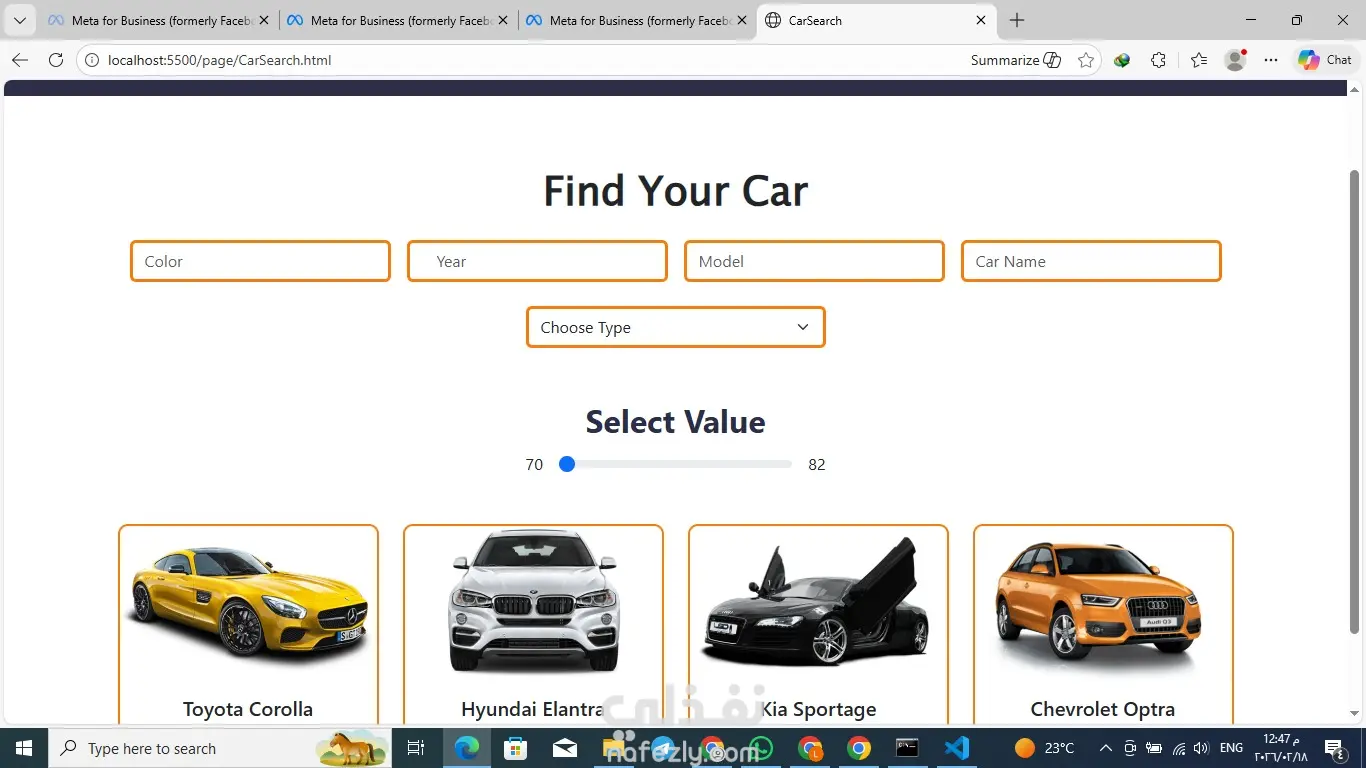Click the Find Your Car heading
The width and height of the screenshot is (1366, 768).
[x=676, y=190]
